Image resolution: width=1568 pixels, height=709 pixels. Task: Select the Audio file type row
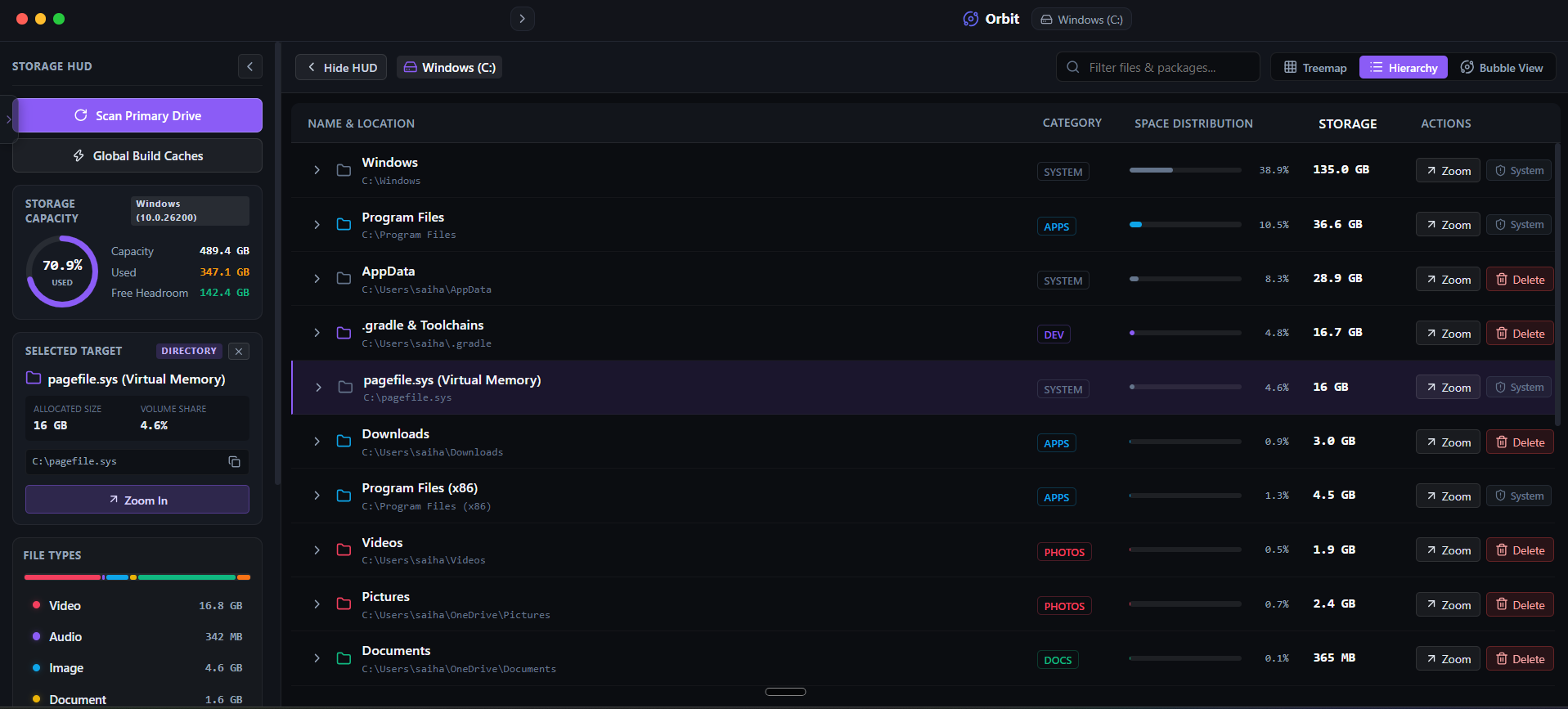(x=137, y=636)
